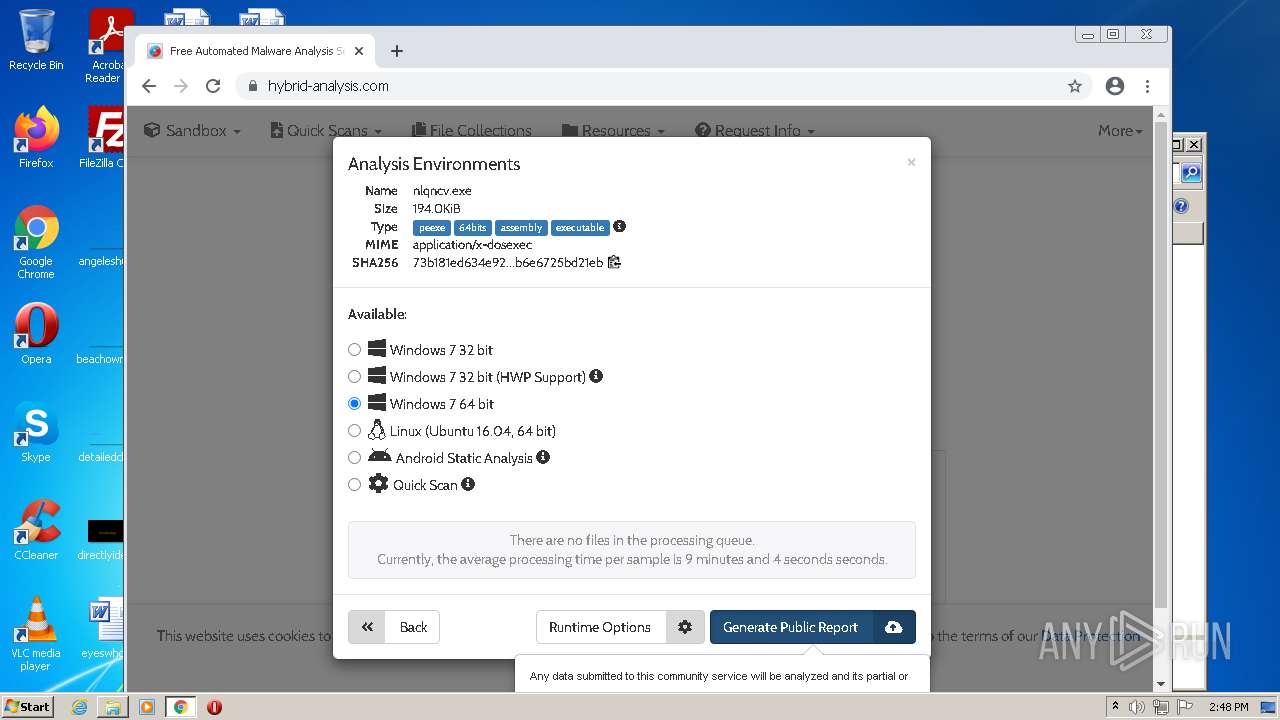Click the CCleaner desktop icon
1280x720 pixels.
[x=36, y=530]
